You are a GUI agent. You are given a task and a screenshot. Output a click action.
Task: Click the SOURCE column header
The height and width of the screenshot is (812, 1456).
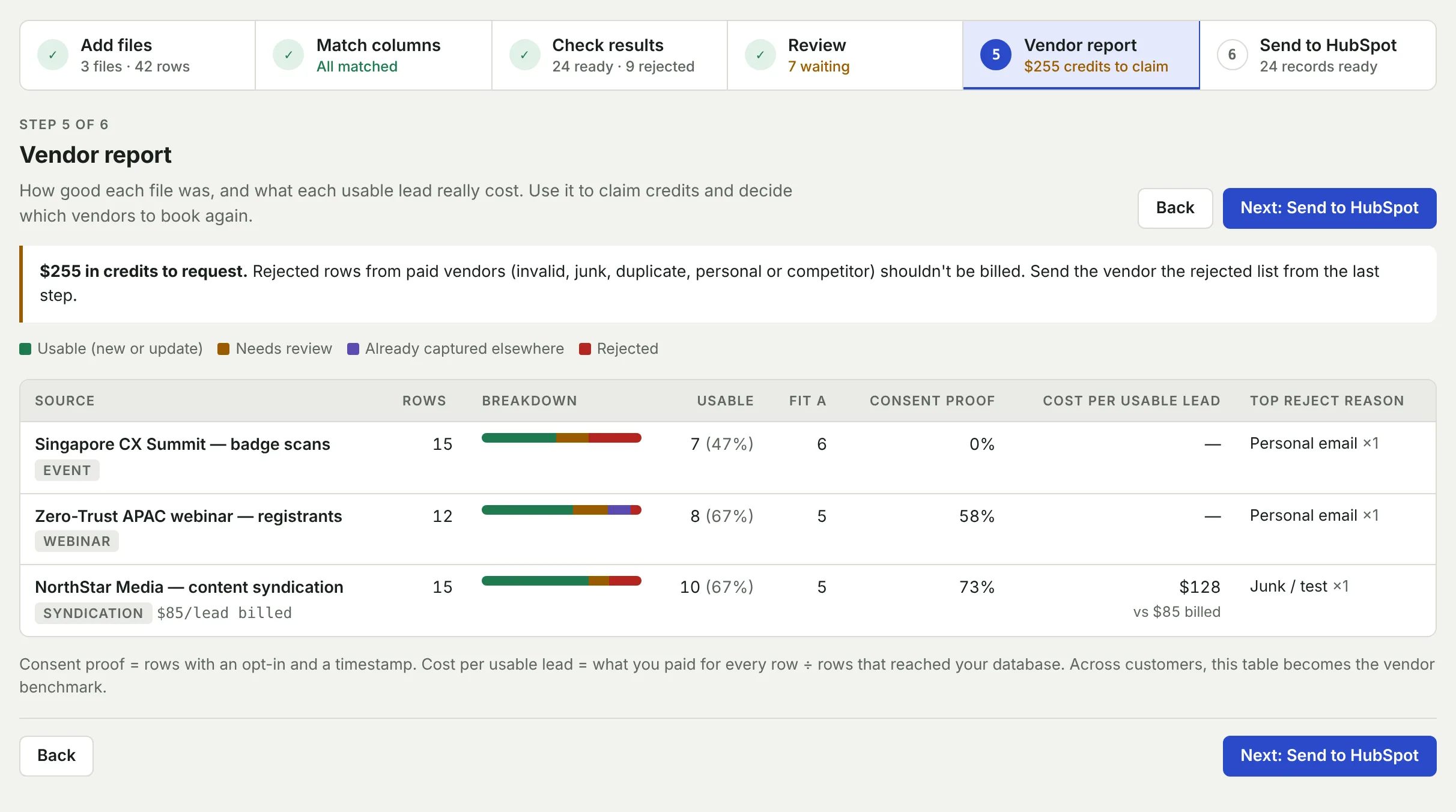click(x=65, y=401)
